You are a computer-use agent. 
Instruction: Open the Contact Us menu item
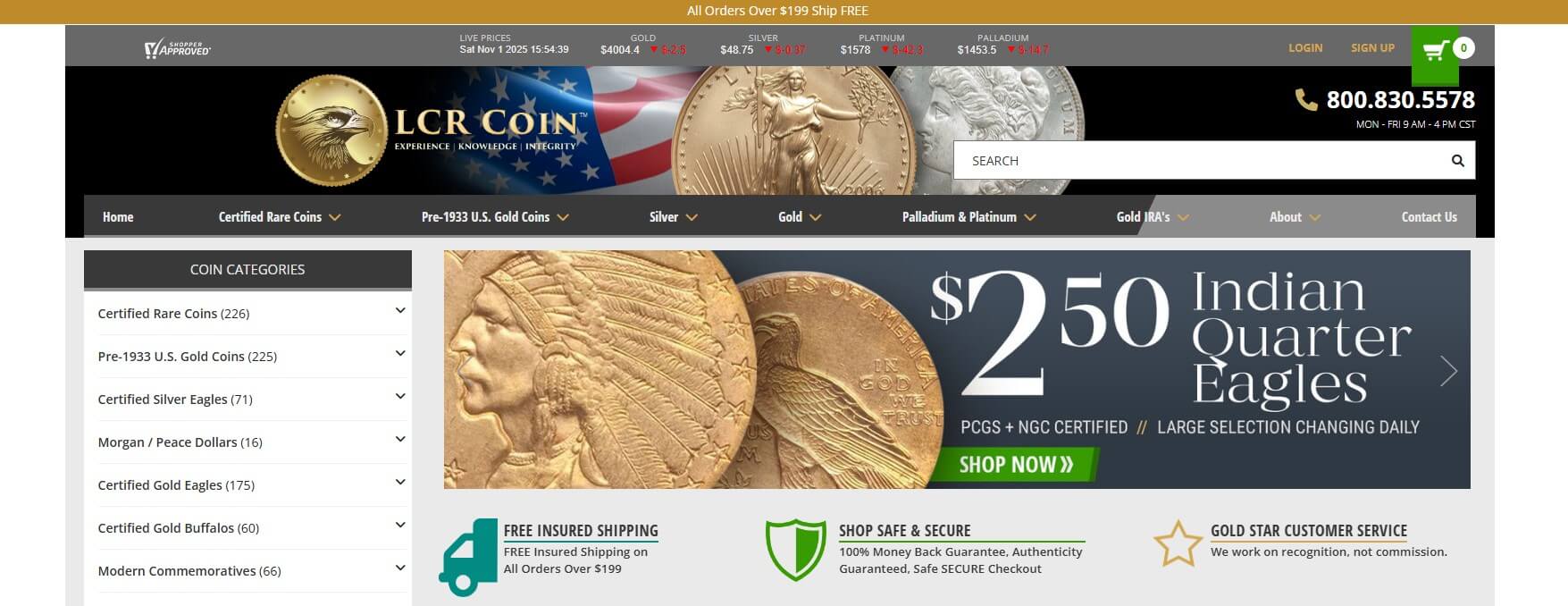pyautogui.click(x=1429, y=217)
